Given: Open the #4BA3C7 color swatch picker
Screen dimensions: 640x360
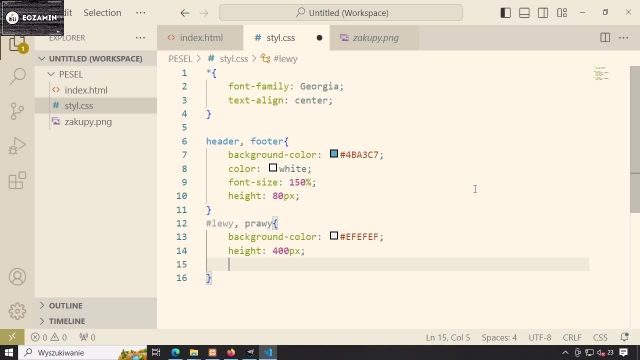Looking at the screenshot, I should pyautogui.click(x=334, y=154).
